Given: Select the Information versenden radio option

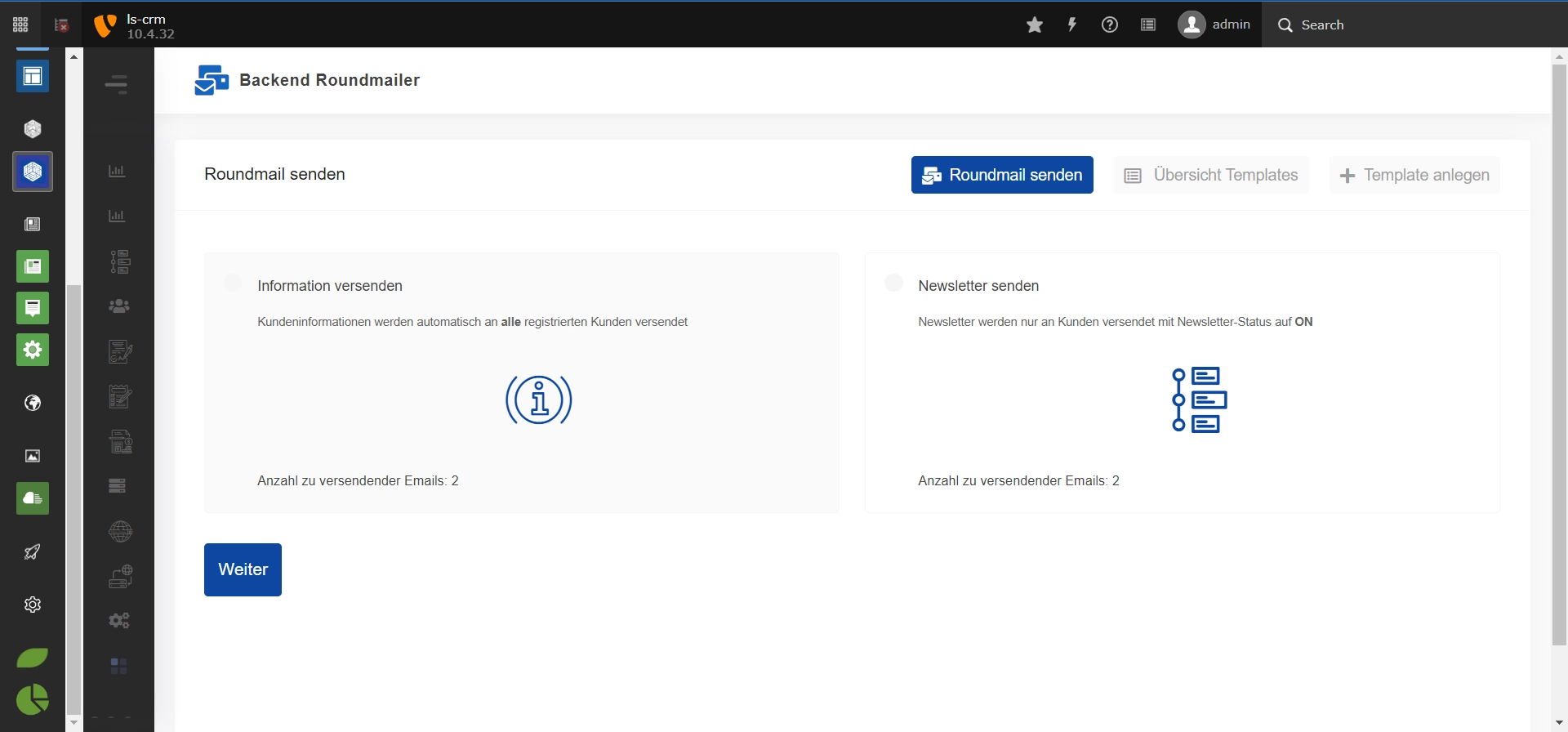Looking at the screenshot, I should tap(233, 283).
